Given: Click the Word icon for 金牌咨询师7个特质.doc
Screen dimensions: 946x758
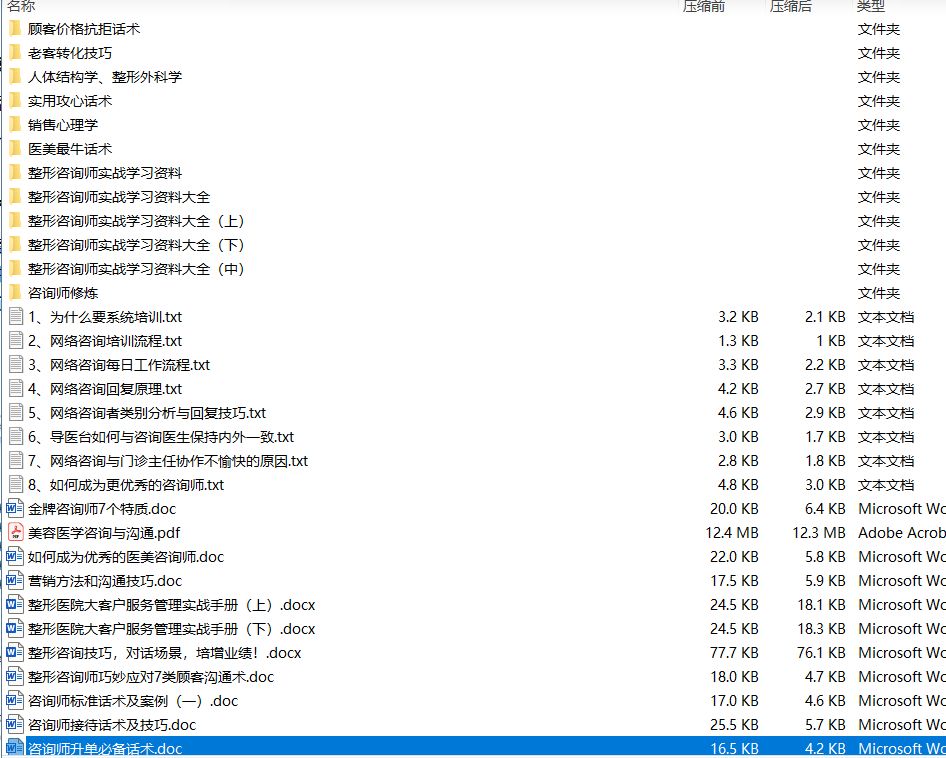Looking at the screenshot, I should (x=14, y=509).
